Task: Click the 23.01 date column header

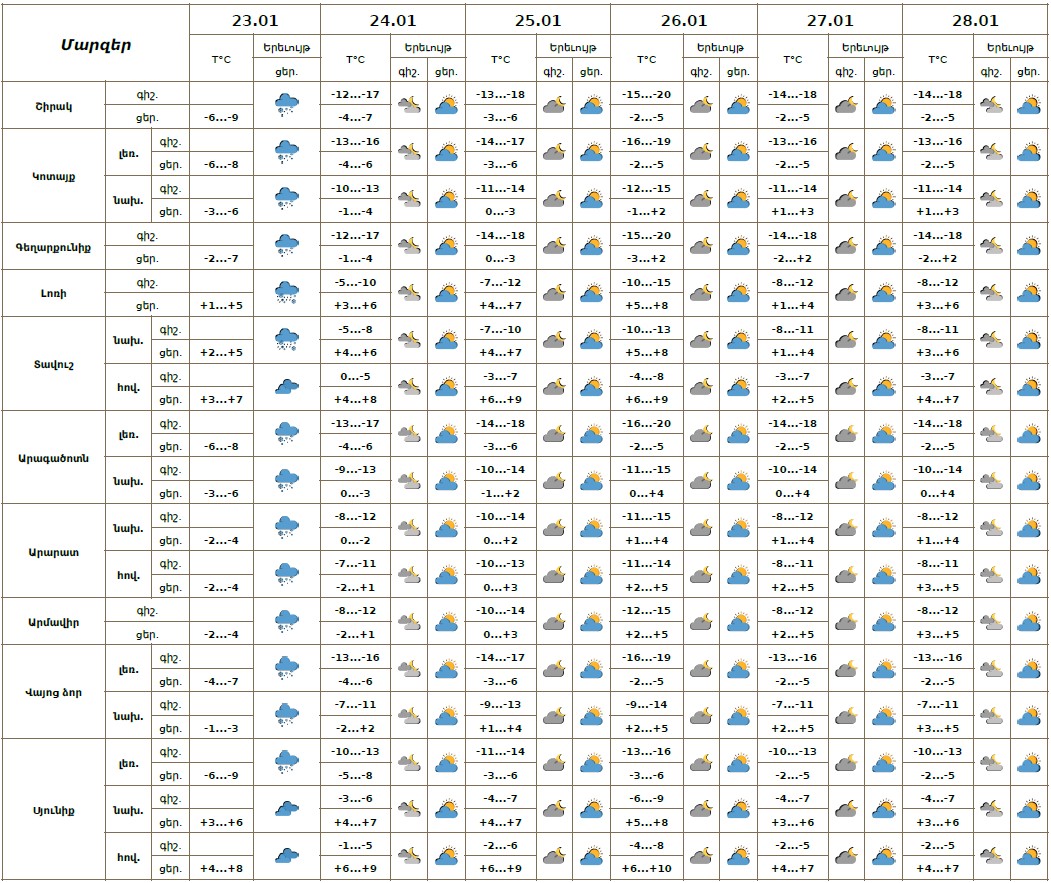Action: 255,20
